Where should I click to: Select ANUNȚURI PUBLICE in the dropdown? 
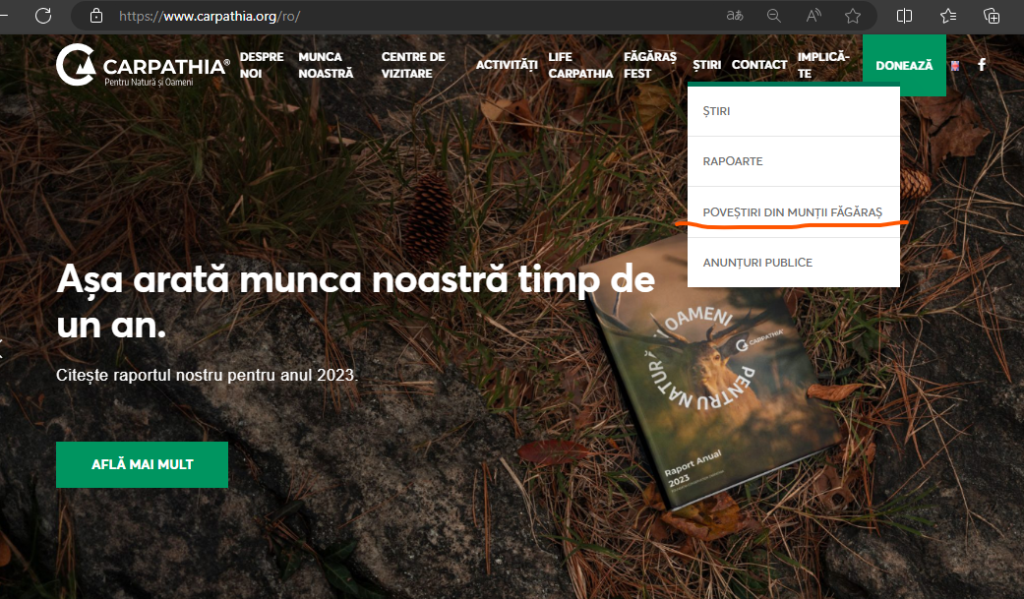click(793, 263)
